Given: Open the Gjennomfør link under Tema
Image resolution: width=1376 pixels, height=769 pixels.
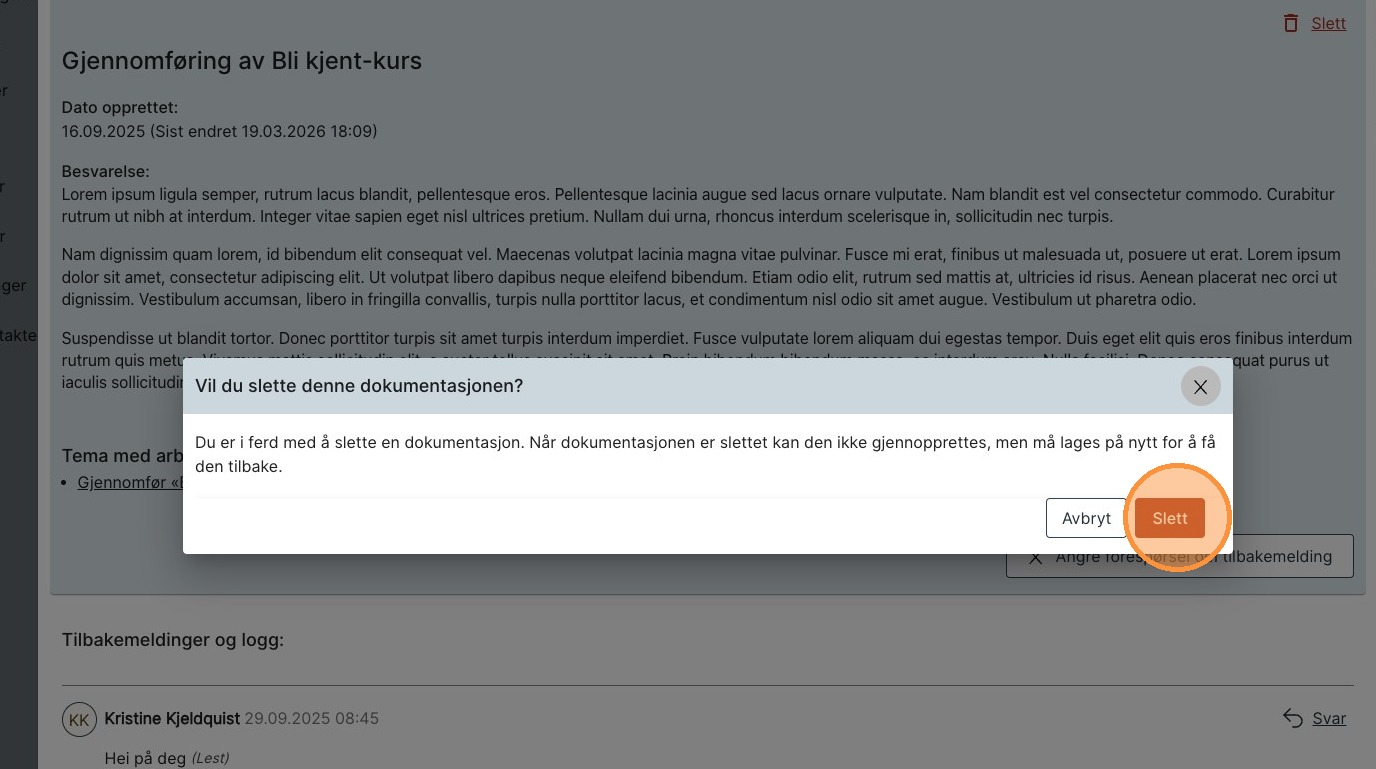Looking at the screenshot, I should pyautogui.click(x=130, y=482).
